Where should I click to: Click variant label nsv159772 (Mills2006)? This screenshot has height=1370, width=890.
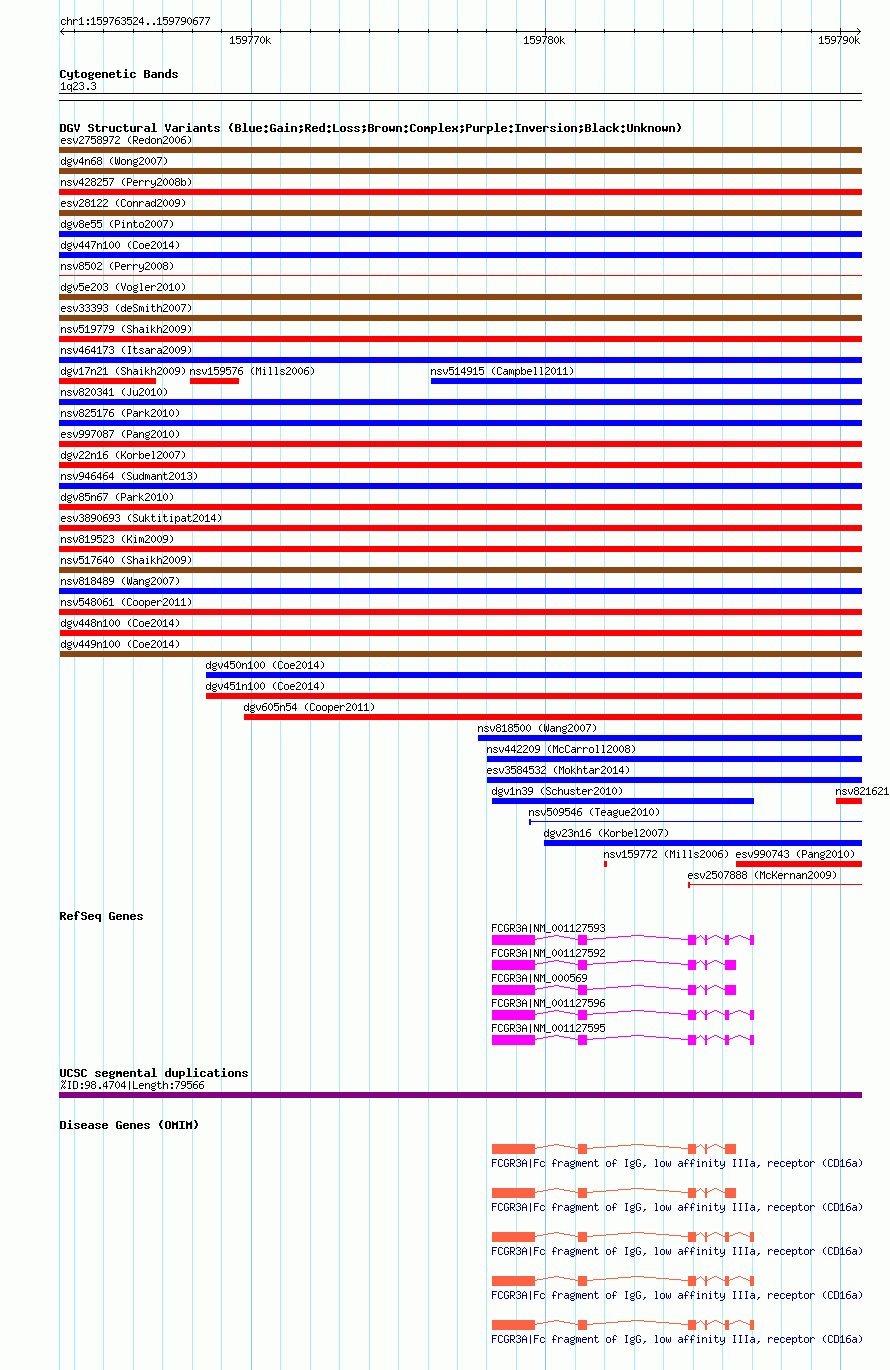point(666,854)
